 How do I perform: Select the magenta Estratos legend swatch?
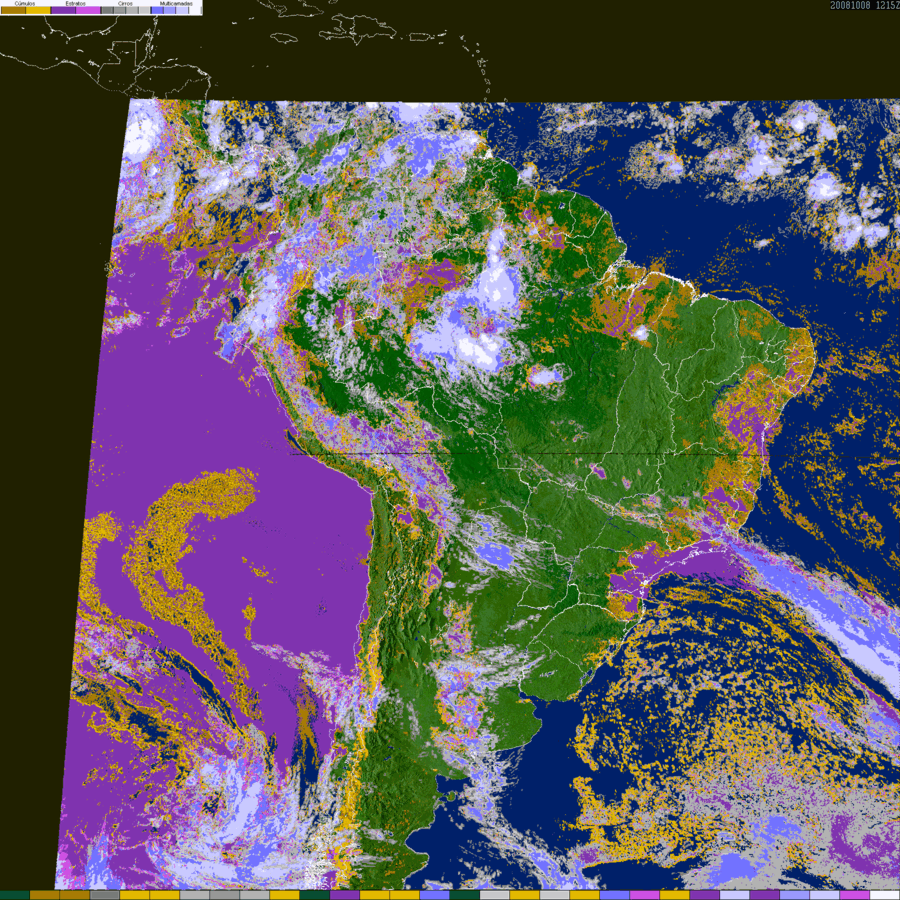88,10
